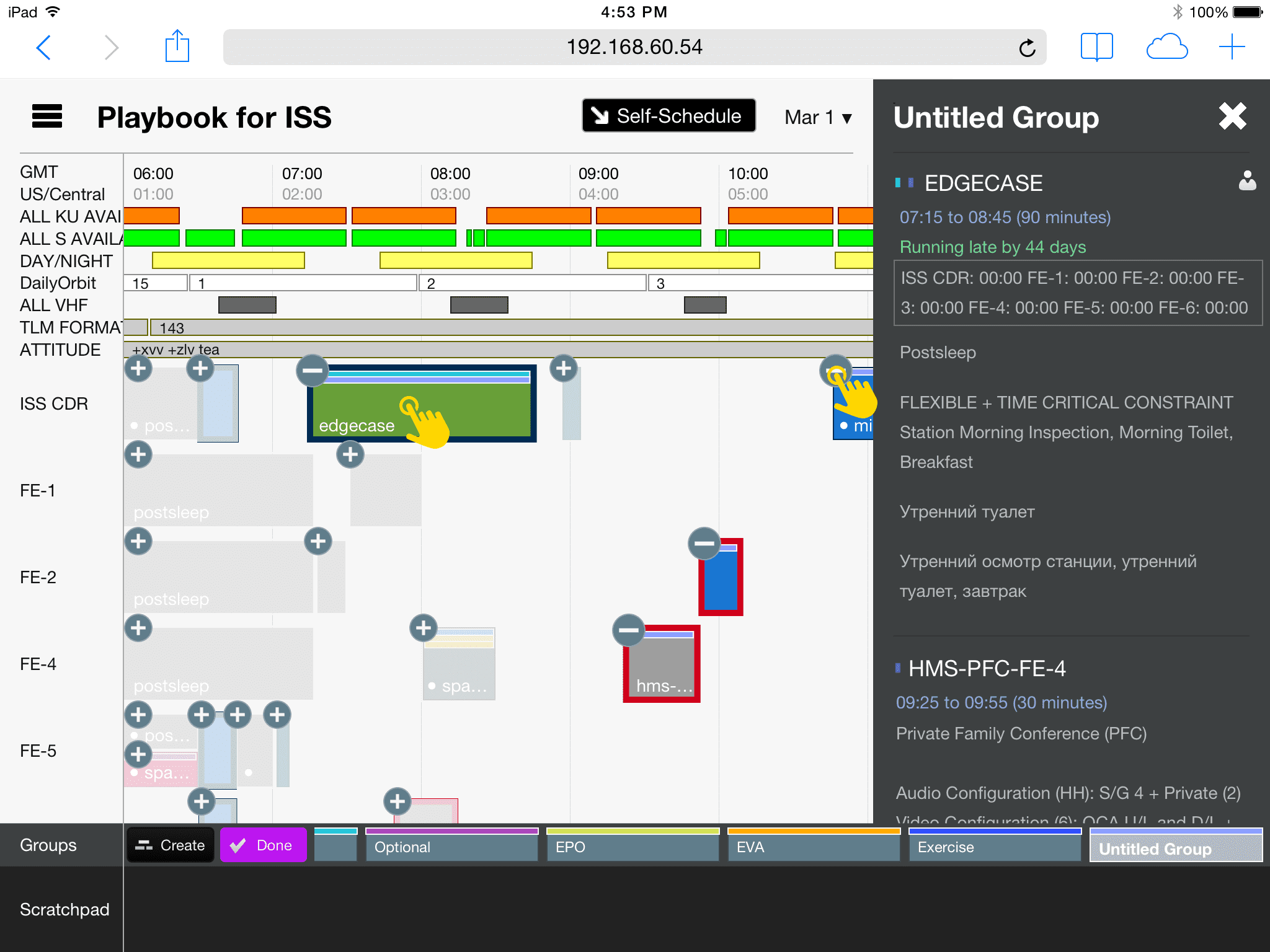
Task: Open the hamburger menu beside Playbook title
Action: coord(47,116)
